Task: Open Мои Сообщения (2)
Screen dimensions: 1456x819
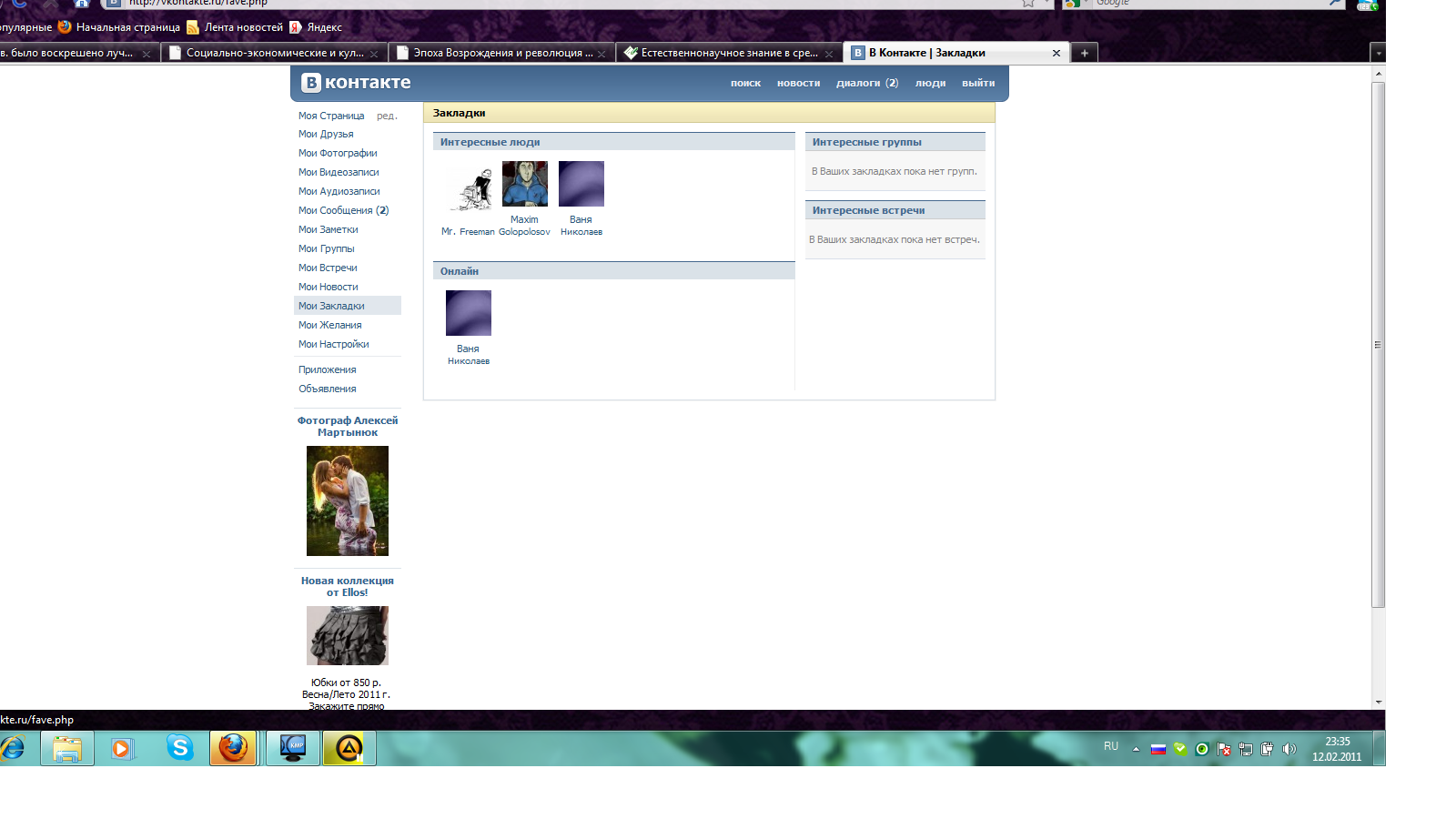Action: 344,210
